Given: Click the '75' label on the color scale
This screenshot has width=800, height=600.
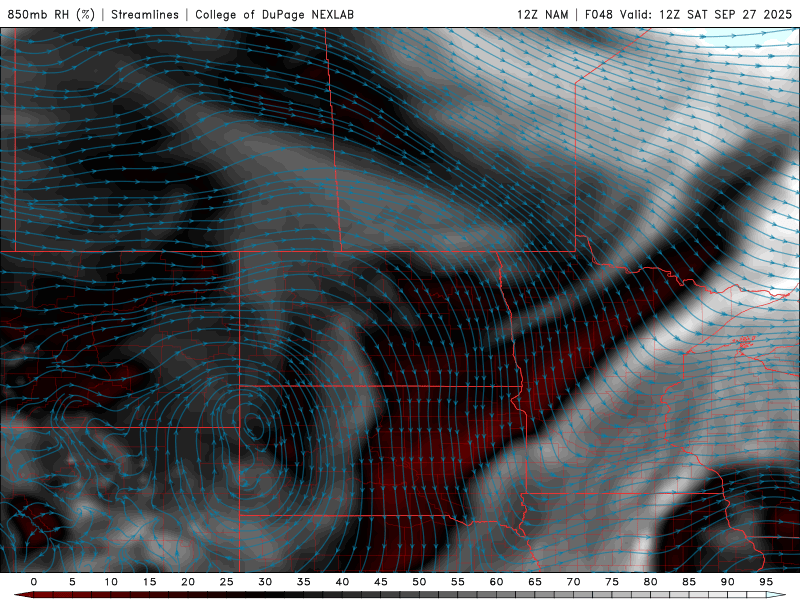Looking at the screenshot, I should click(612, 582).
